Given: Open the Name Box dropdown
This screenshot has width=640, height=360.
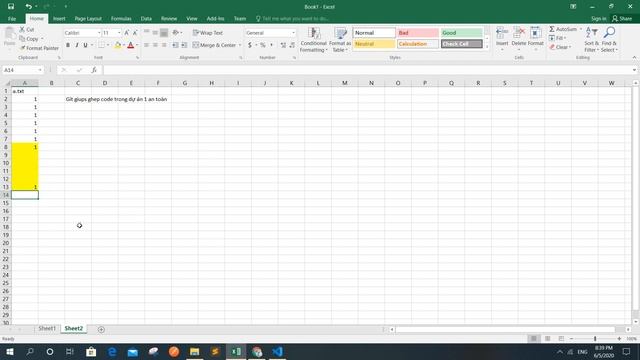Looking at the screenshot, I should (x=40, y=70).
